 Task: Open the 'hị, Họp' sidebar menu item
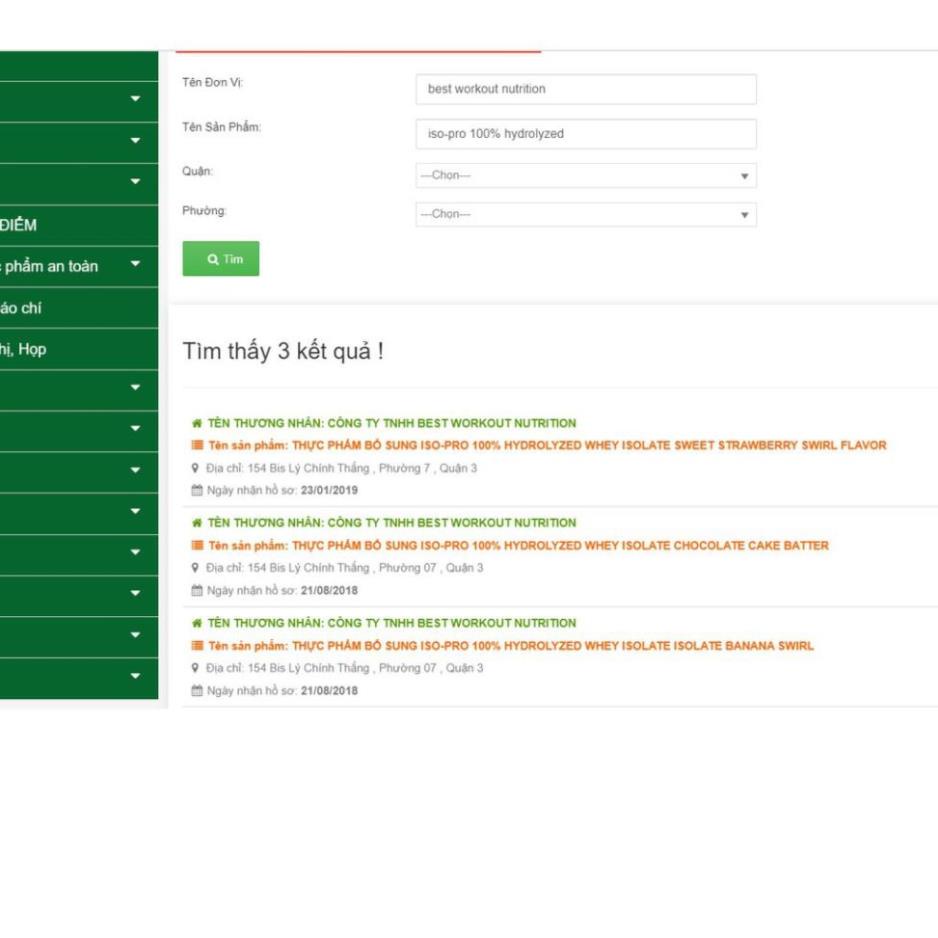(24, 349)
